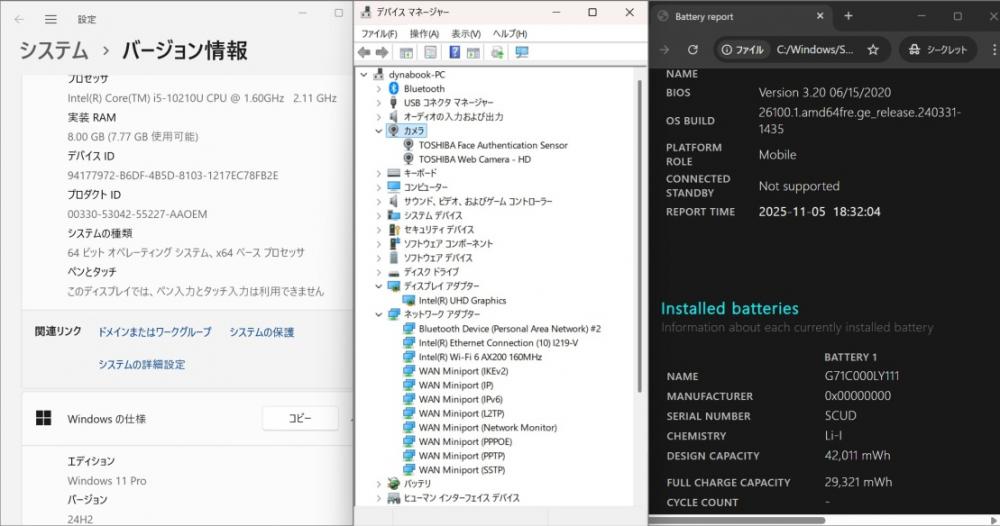Collapse the カメラ category

(x=378, y=131)
